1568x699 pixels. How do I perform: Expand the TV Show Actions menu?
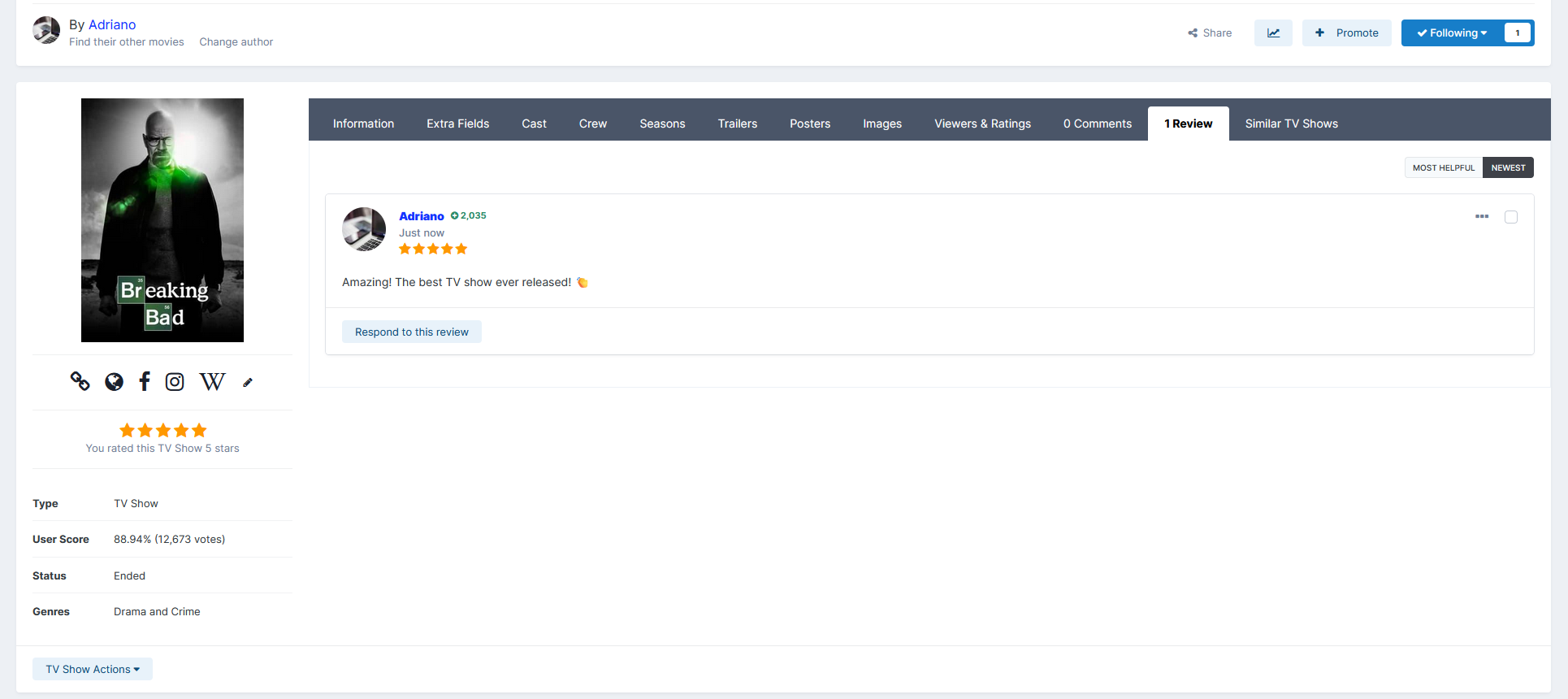pyautogui.click(x=93, y=669)
